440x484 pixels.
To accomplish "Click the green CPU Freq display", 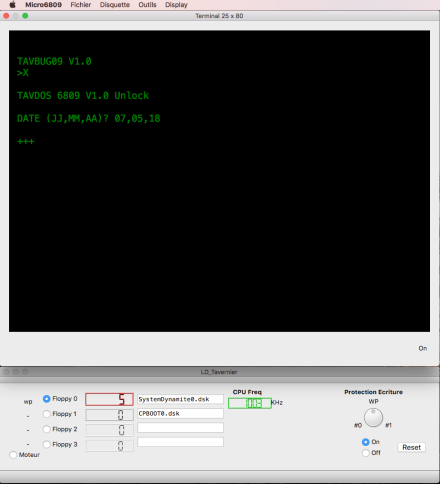I will pyautogui.click(x=250, y=403).
